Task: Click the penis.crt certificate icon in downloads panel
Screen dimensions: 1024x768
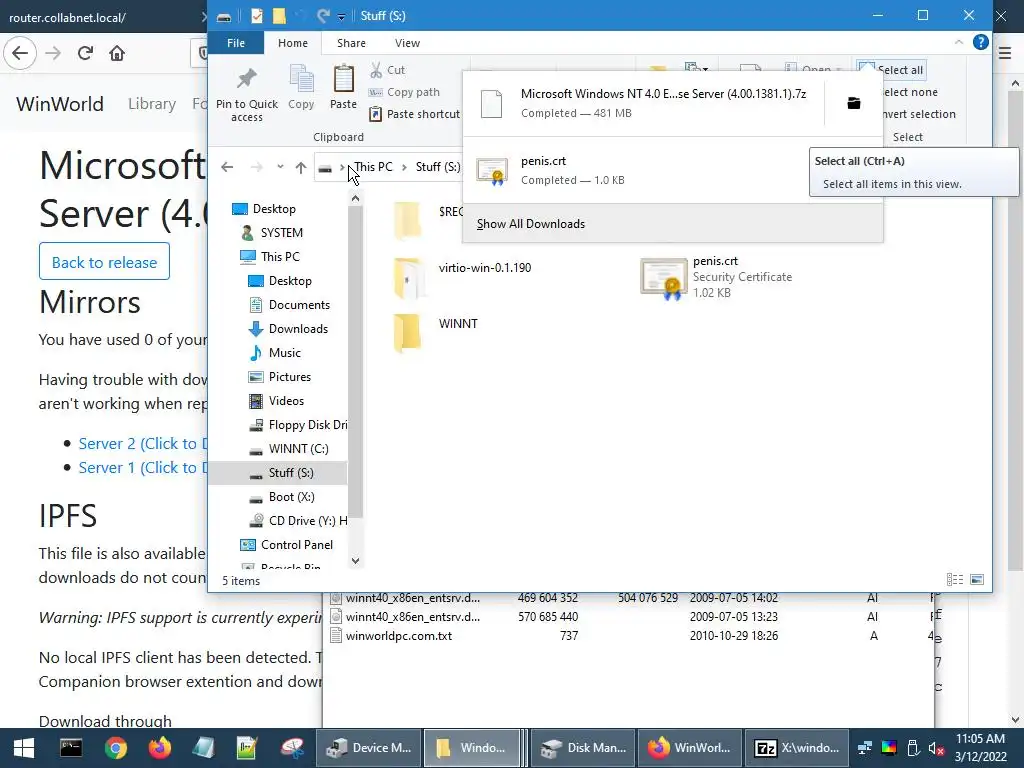Action: [492, 171]
